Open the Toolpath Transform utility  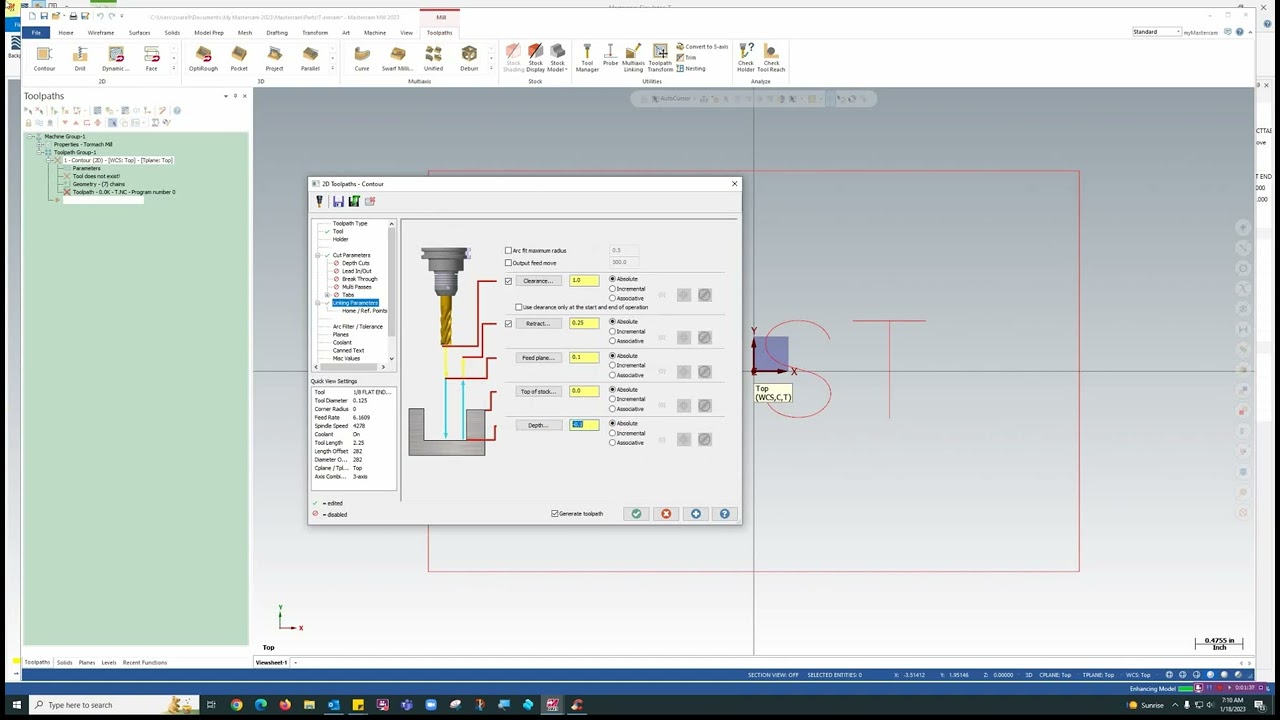[660, 58]
